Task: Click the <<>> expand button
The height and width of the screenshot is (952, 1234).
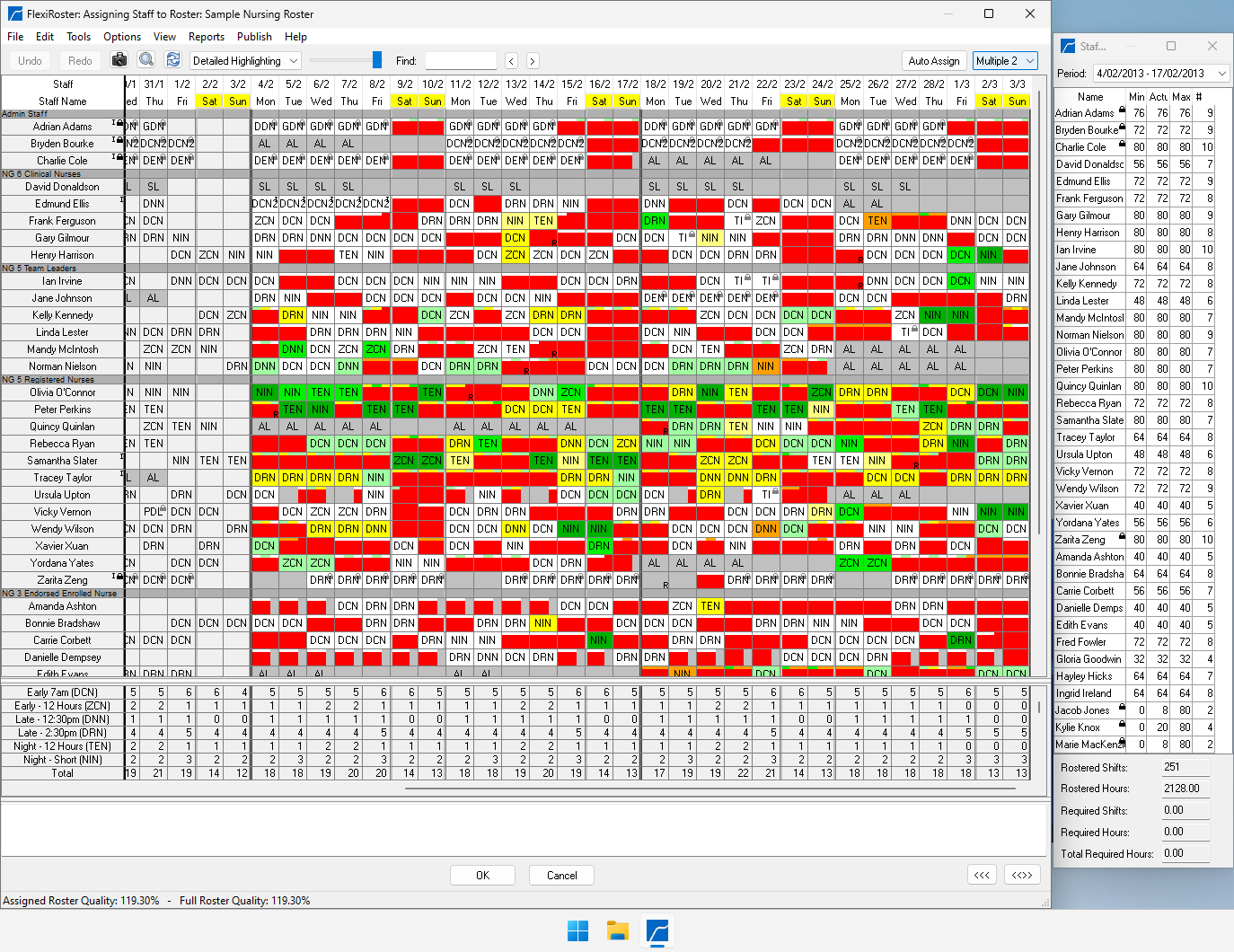Action: pos(1022,875)
